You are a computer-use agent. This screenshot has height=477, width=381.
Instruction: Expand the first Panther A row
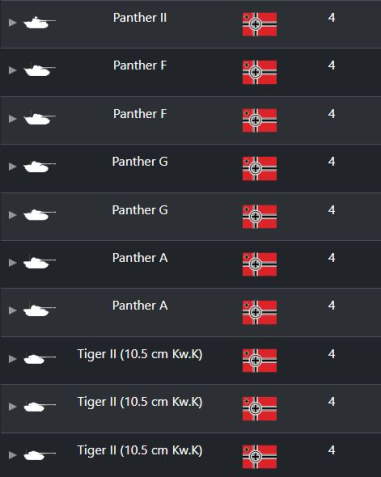coord(12,263)
